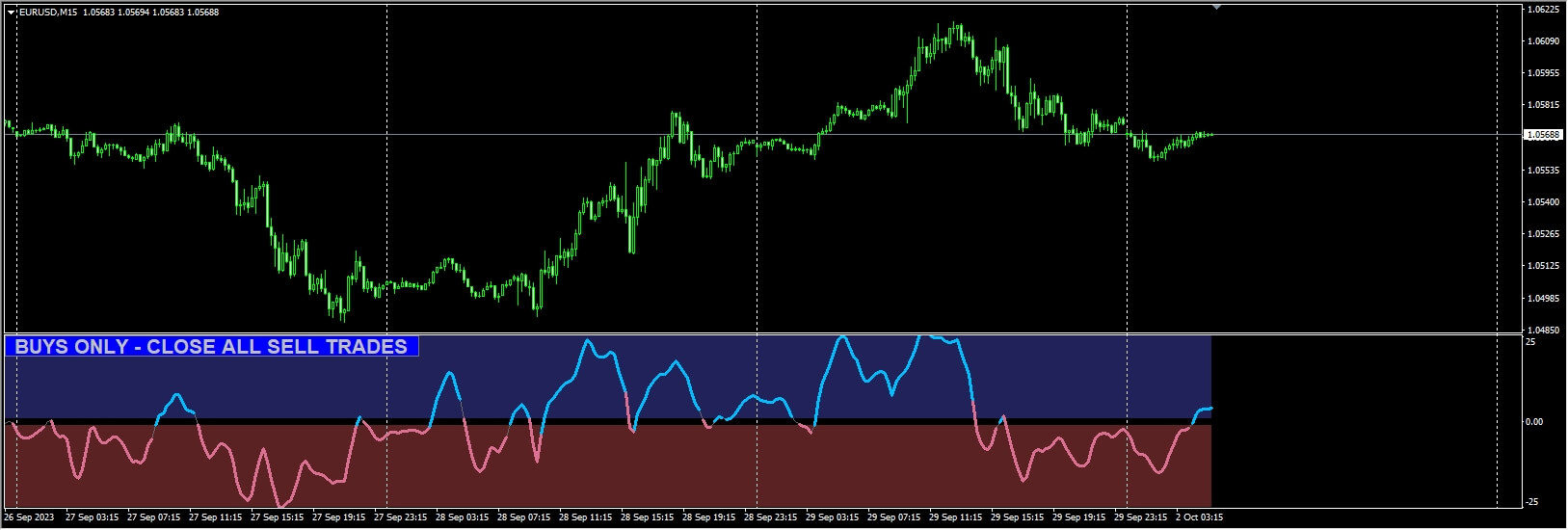Click time label 28 Sep 23:15
This screenshot has width=1568, height=530.
(x=771, y=517)
